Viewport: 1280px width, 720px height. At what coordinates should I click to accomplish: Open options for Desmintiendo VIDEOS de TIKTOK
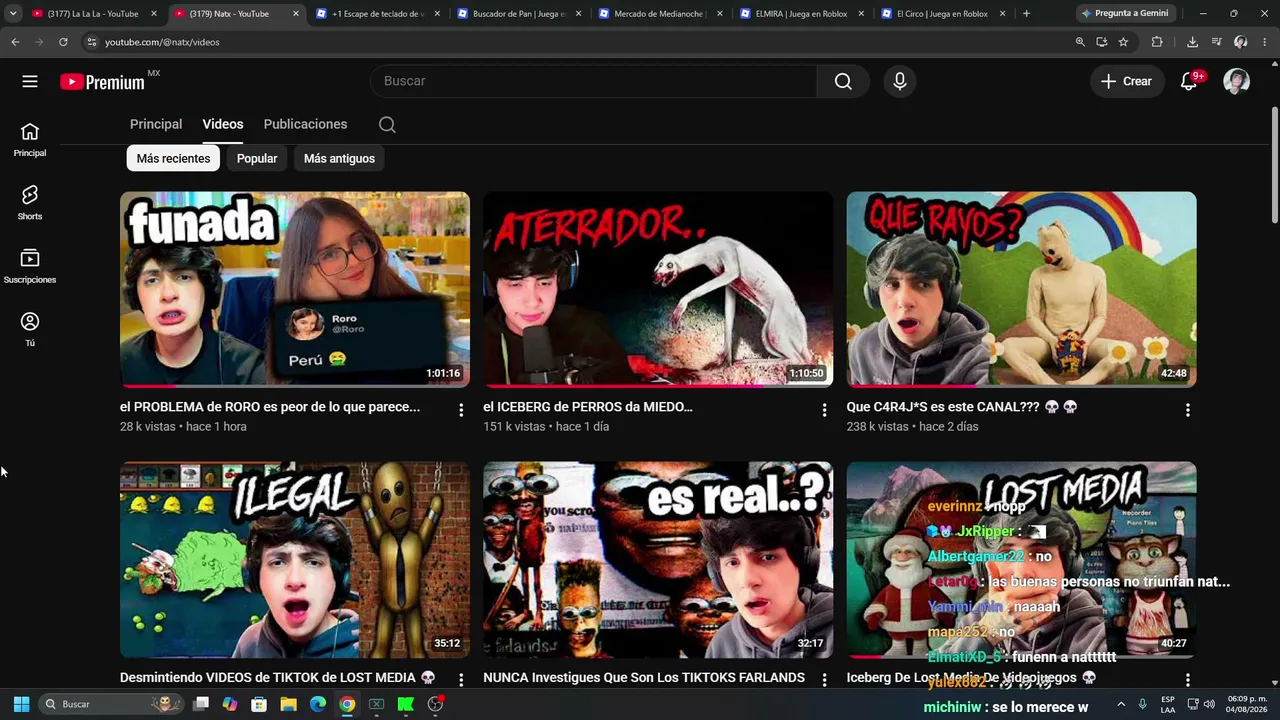tap(461, 680)
